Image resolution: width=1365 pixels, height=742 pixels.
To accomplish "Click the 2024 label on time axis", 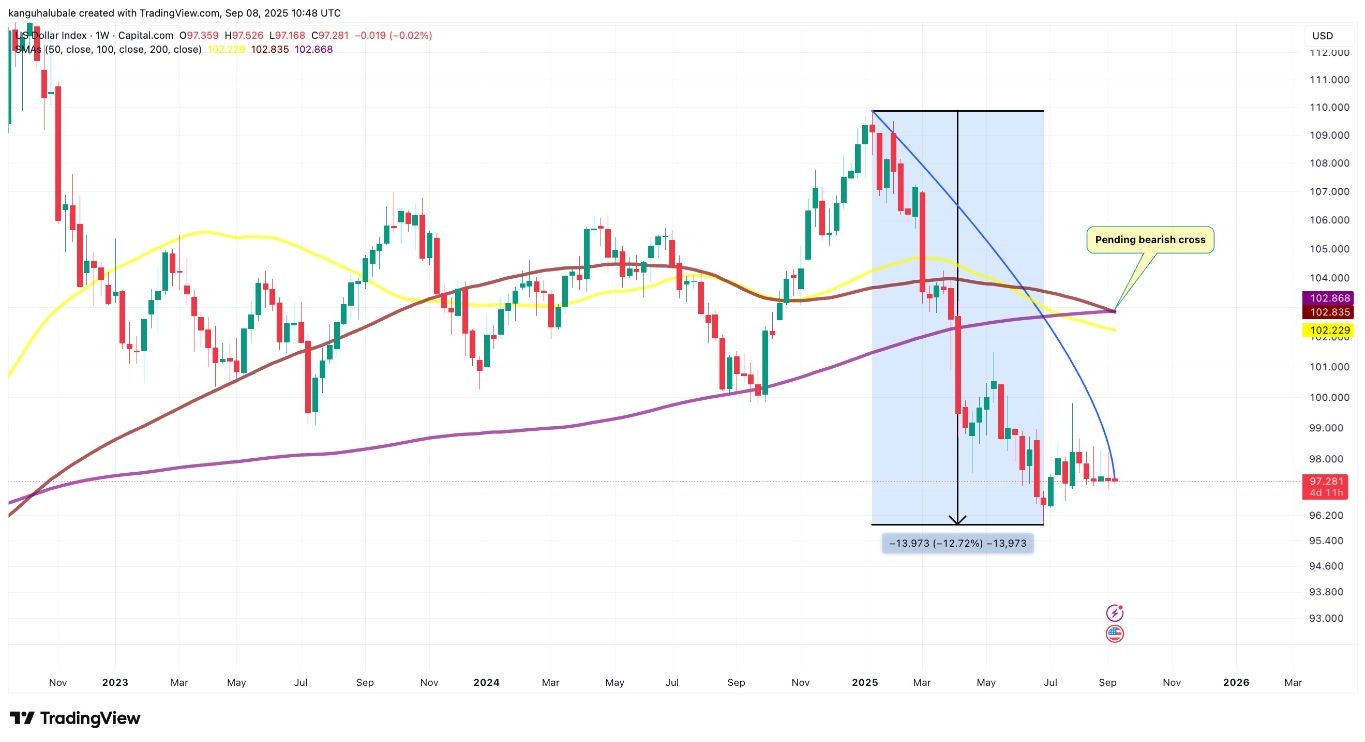I will [486, 683].
